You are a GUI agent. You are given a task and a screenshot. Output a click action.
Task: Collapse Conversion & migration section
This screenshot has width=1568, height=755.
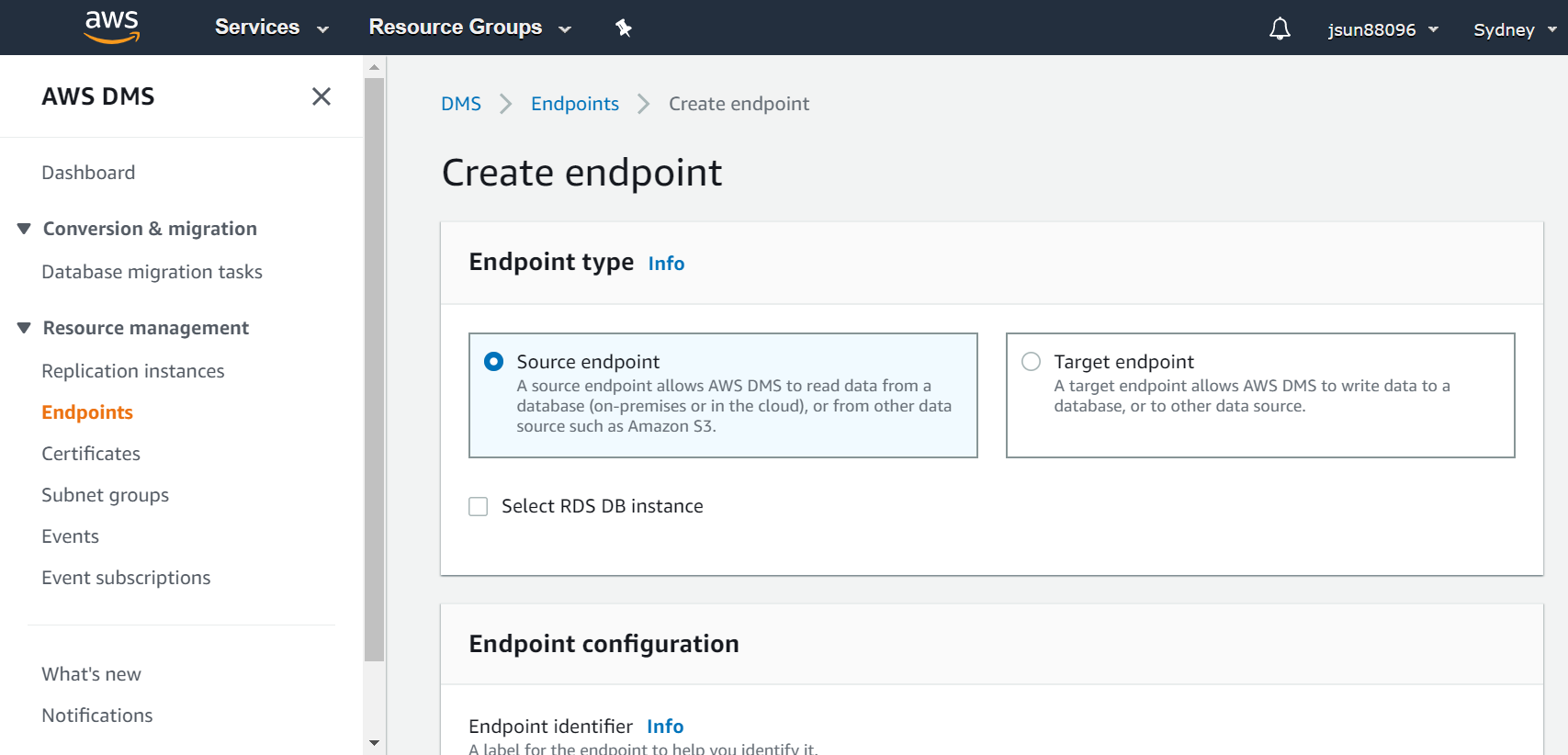(25, 229)
